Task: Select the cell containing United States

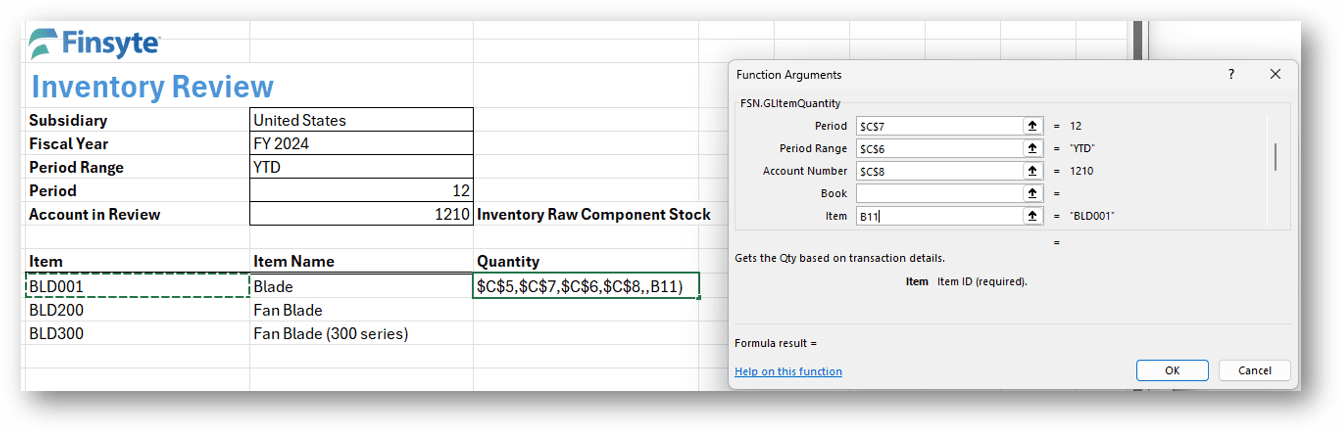Action: (x=361, y=120)
